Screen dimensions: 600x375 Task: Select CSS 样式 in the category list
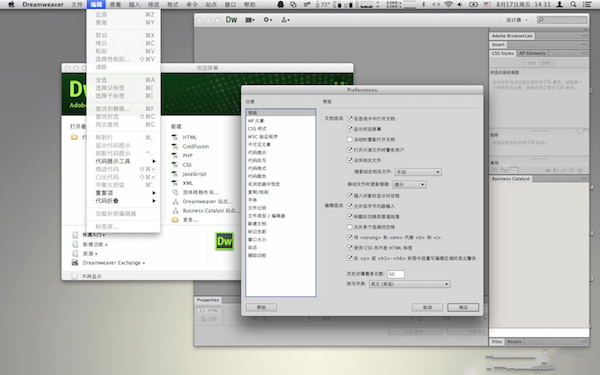coord(257,129)
